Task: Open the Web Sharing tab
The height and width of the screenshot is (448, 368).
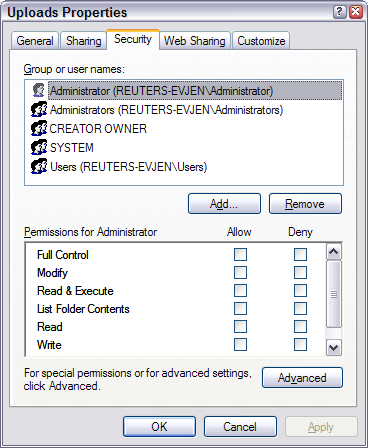Action: (x=195, y=41)
